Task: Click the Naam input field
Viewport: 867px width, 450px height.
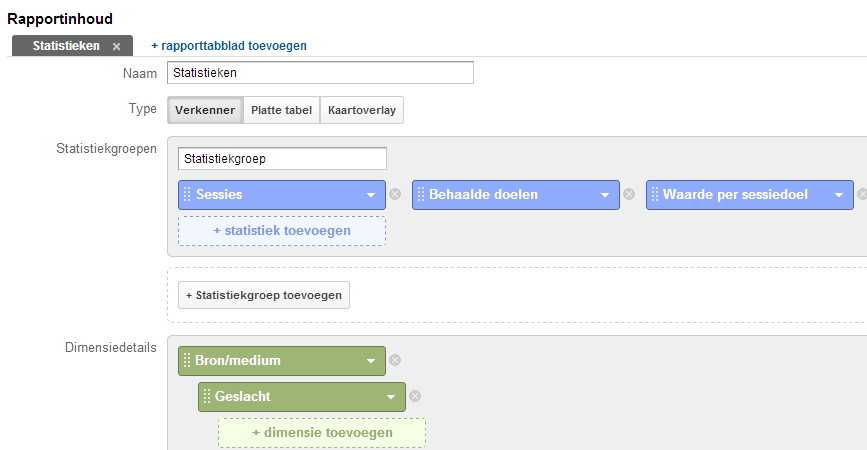Action: [x=320, y=72]
